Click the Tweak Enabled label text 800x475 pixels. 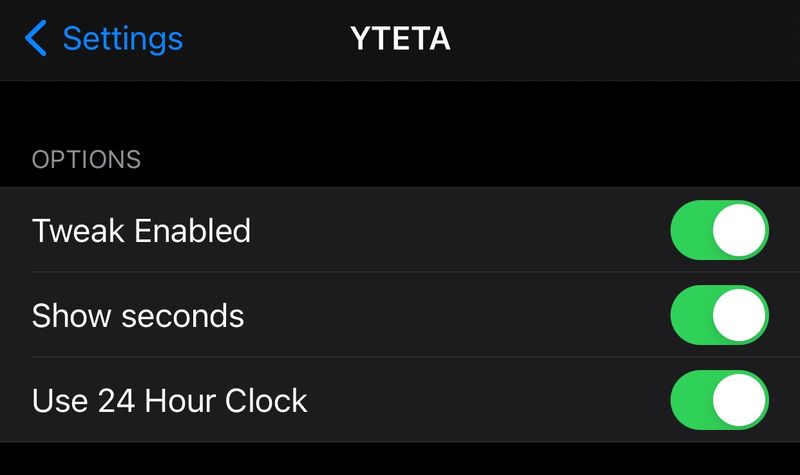[141, 231]
